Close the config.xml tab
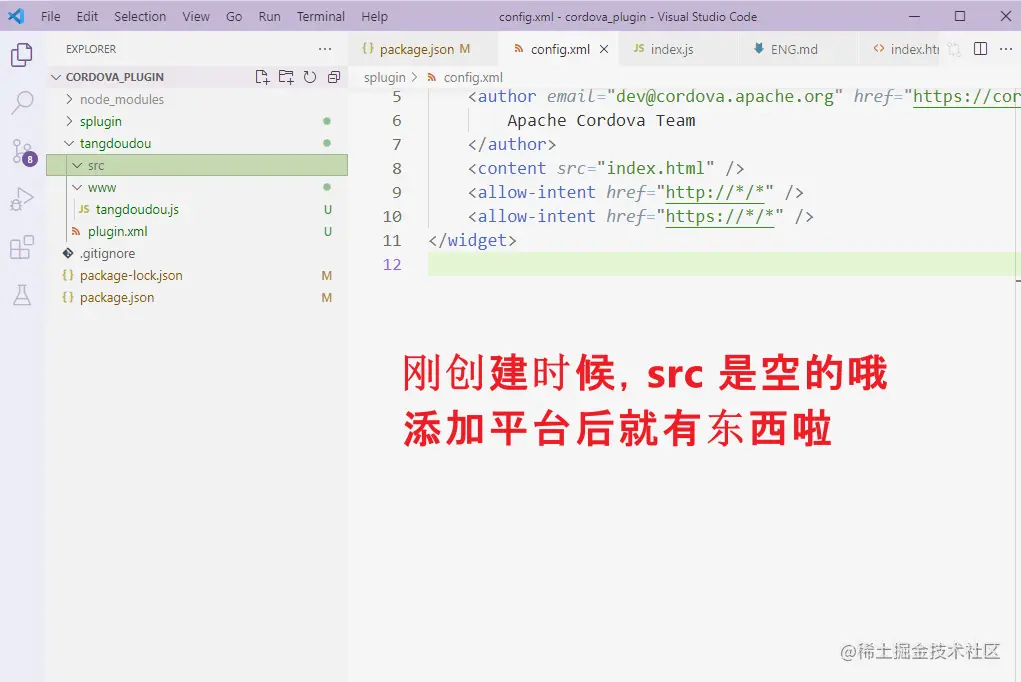Viewport: 1021px width, 682px height. coord(604,49)
